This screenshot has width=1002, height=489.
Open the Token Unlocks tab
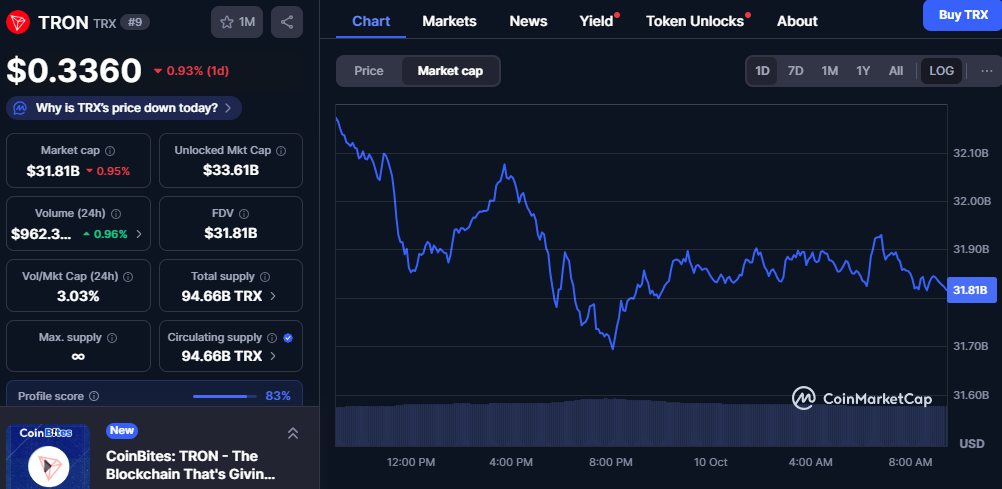tap(695, 21)
